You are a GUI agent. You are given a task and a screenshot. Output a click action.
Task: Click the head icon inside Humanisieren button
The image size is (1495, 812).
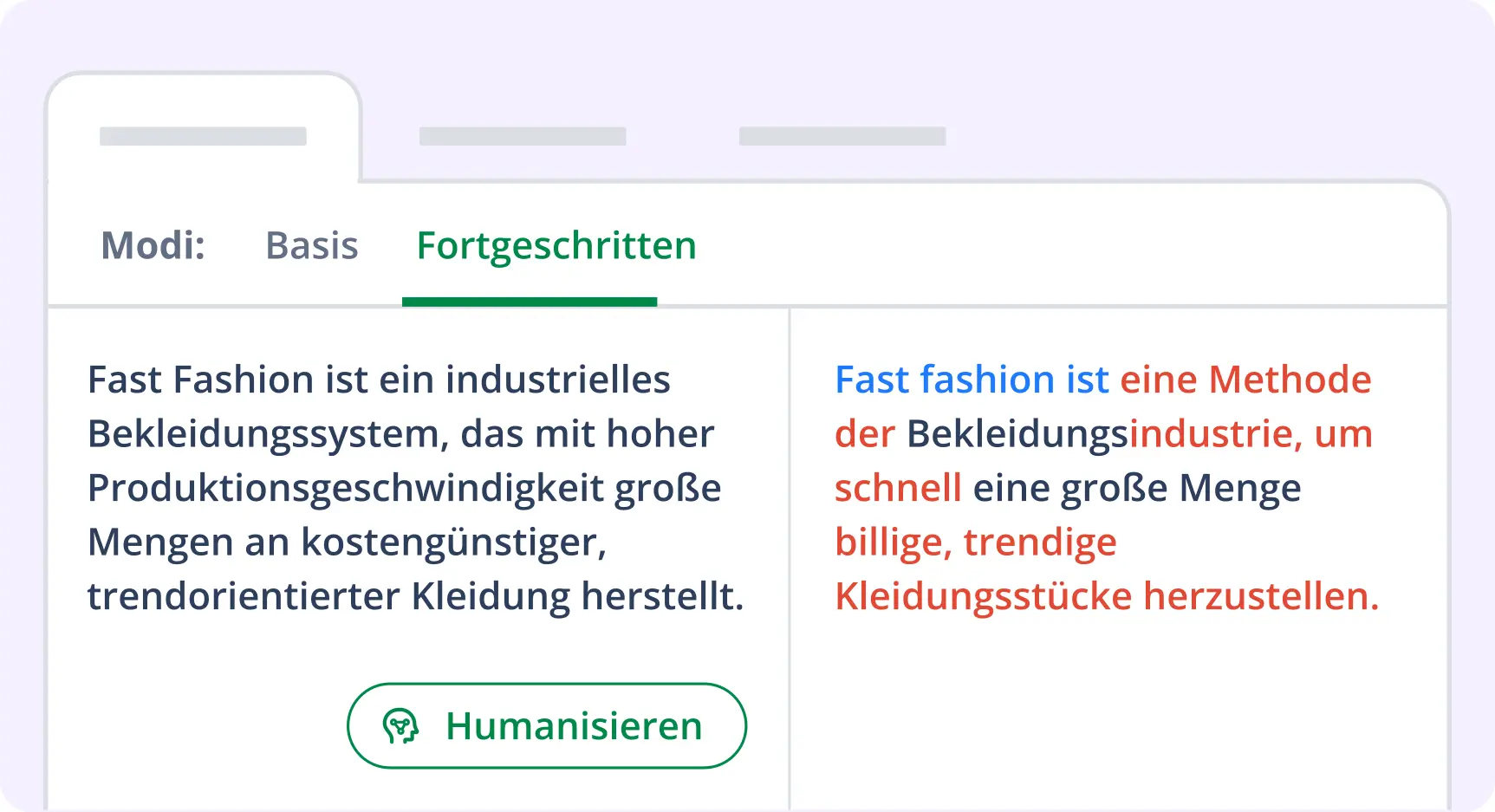point(401,726)
